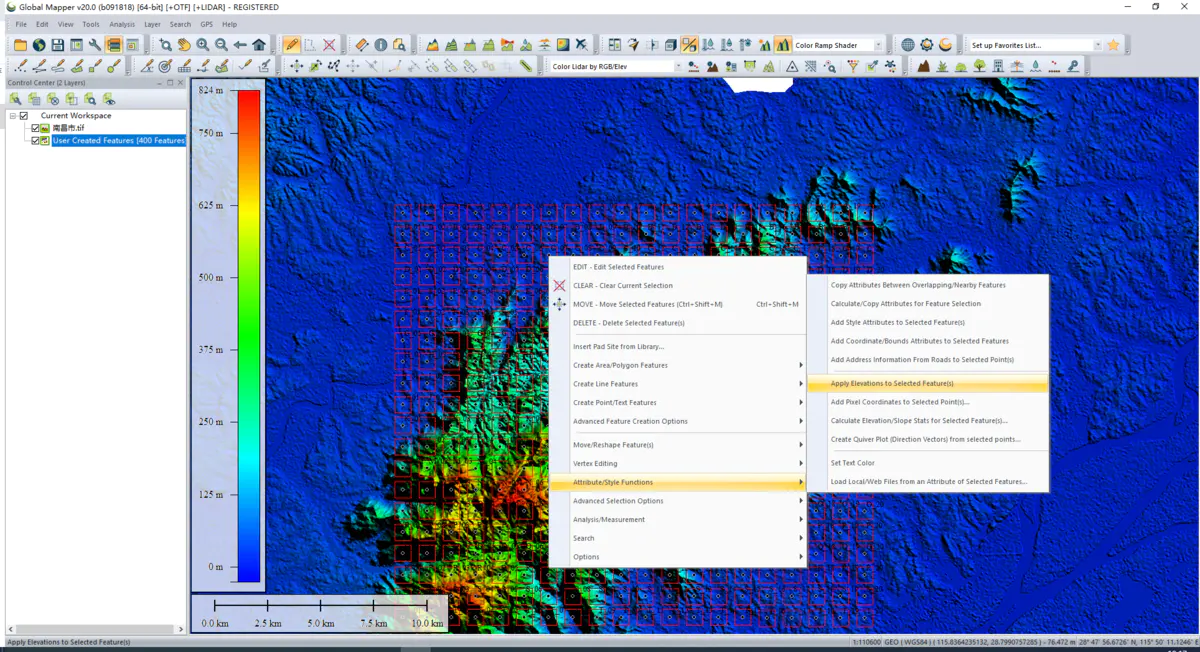Select the Pan hand tool

pos(183,44)
